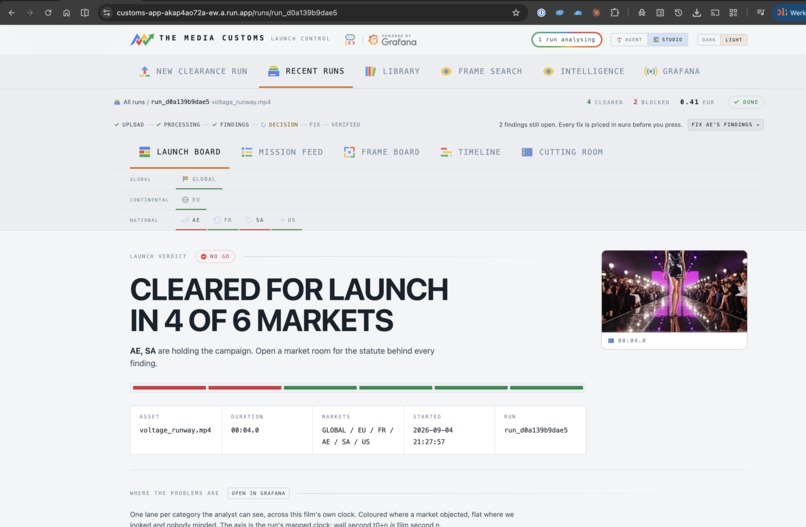
Task: Switch to the Mission Feed view
Action: [x=282, y=152]
